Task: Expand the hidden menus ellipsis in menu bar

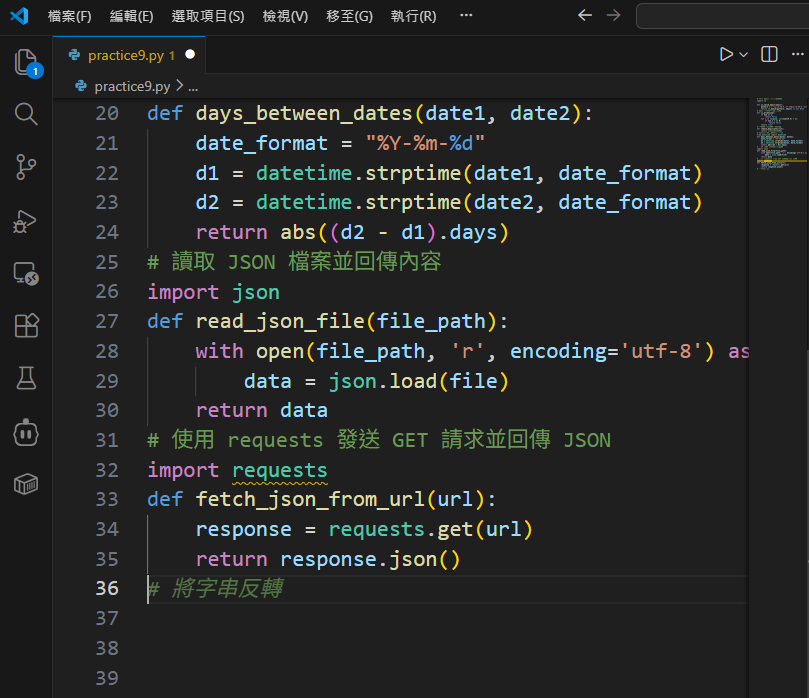Action: pos(466,16)
